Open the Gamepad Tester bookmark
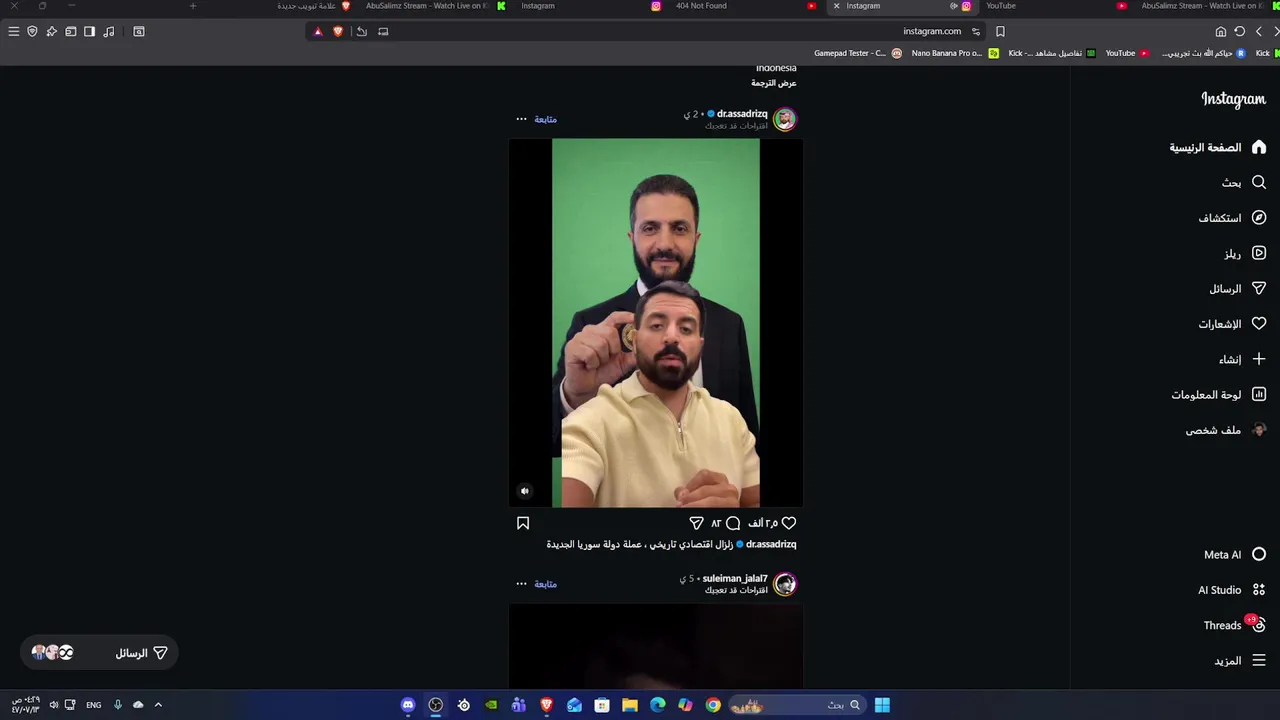Screen dimensions: 1280x720 858,53
